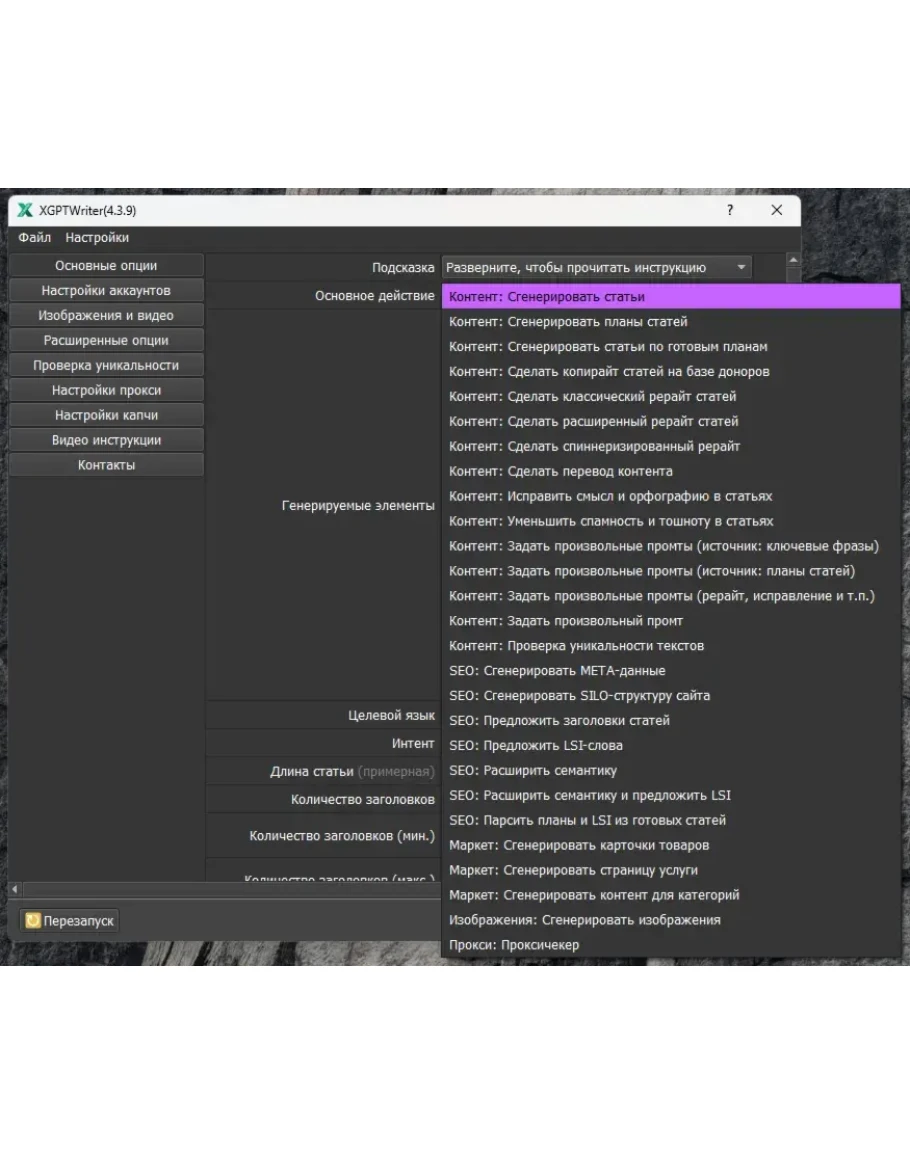Select произвольные промты (источник: ключевые фразы)
Image resolution: width=910 pixels, height=1155 pixels.
[671, 547]
